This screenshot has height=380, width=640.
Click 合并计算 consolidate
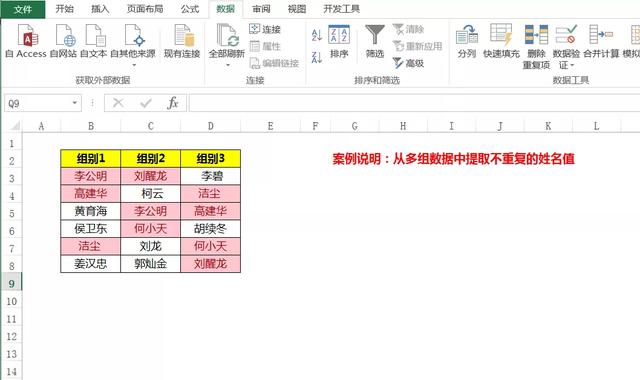point(601,41)
